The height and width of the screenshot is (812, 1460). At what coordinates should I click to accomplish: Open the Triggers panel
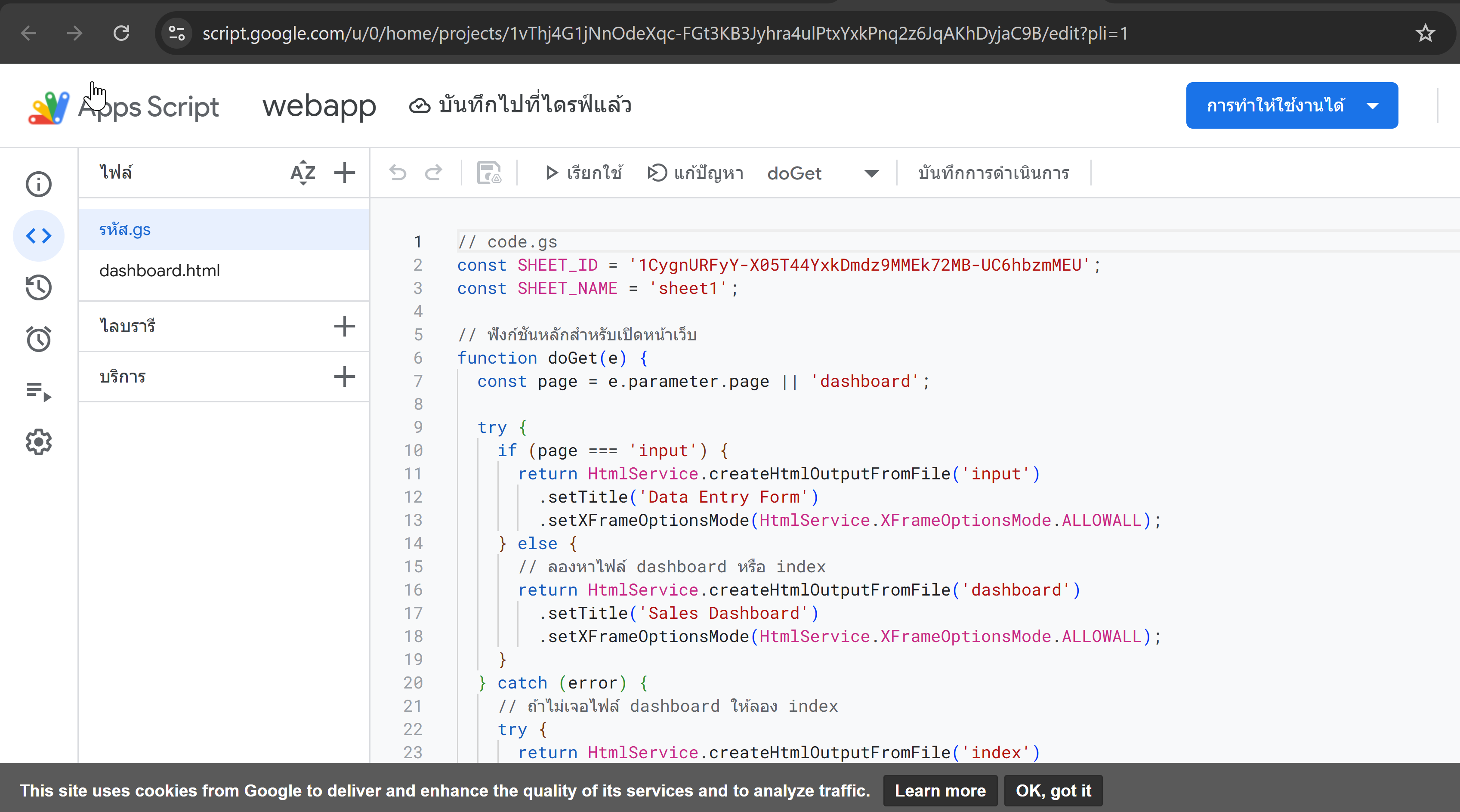[x=39, y=338]
